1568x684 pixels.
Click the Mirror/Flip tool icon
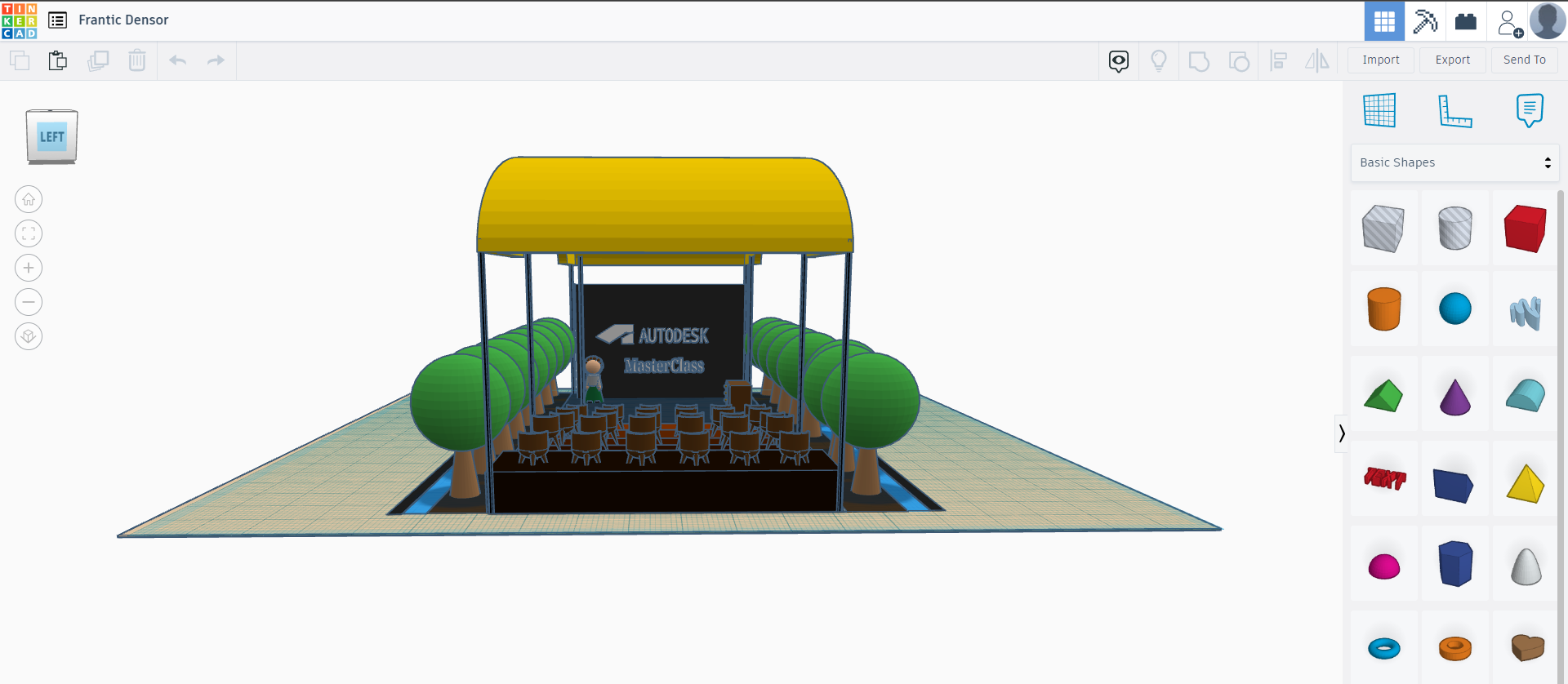pos(1317,60)
